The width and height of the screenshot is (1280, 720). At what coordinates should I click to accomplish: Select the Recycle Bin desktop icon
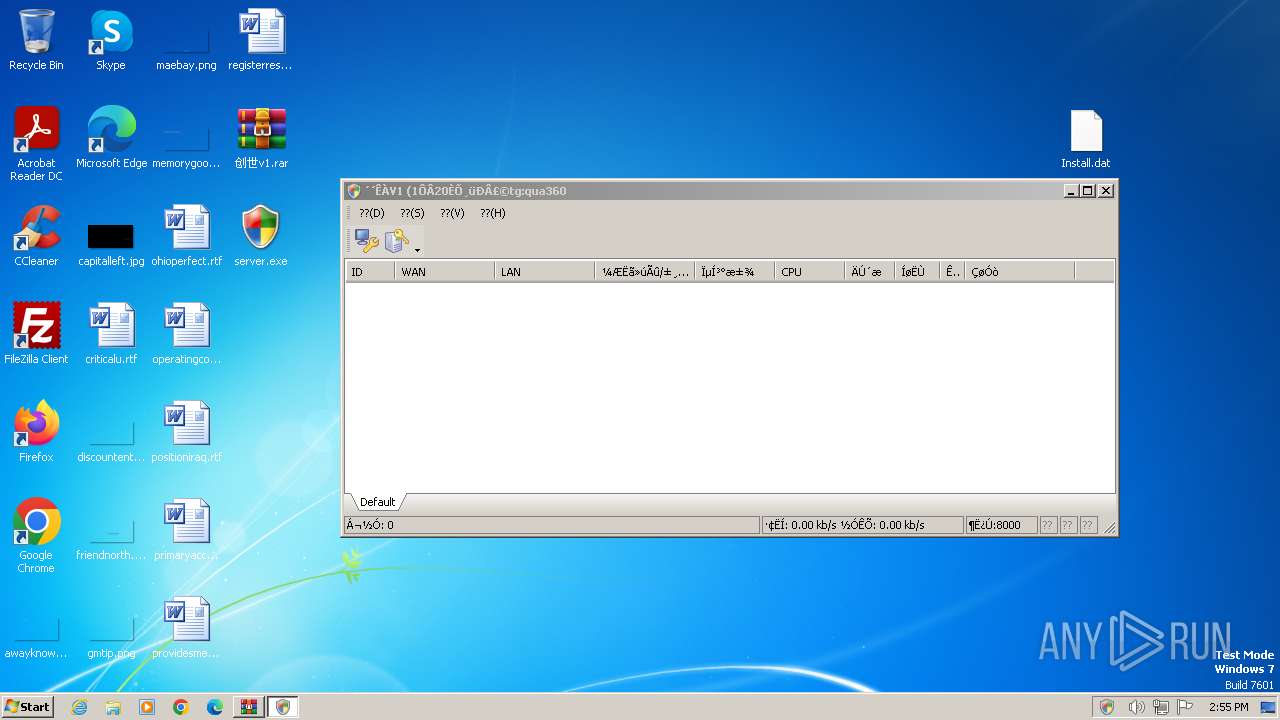36,40
